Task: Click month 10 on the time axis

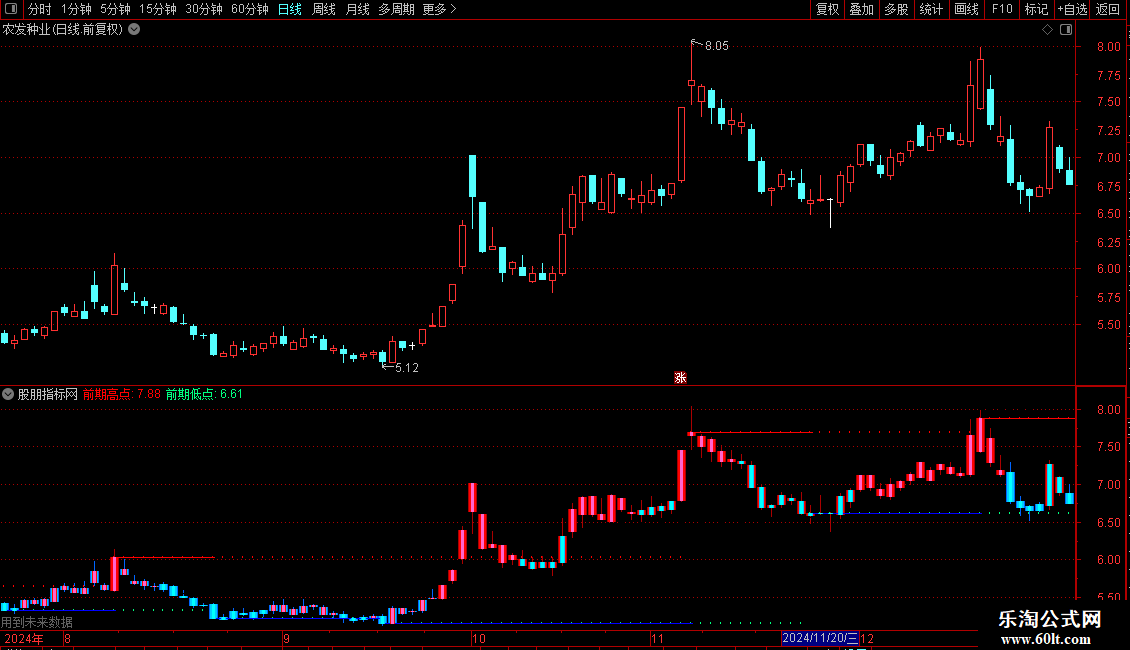Action: tap(479, 638)
